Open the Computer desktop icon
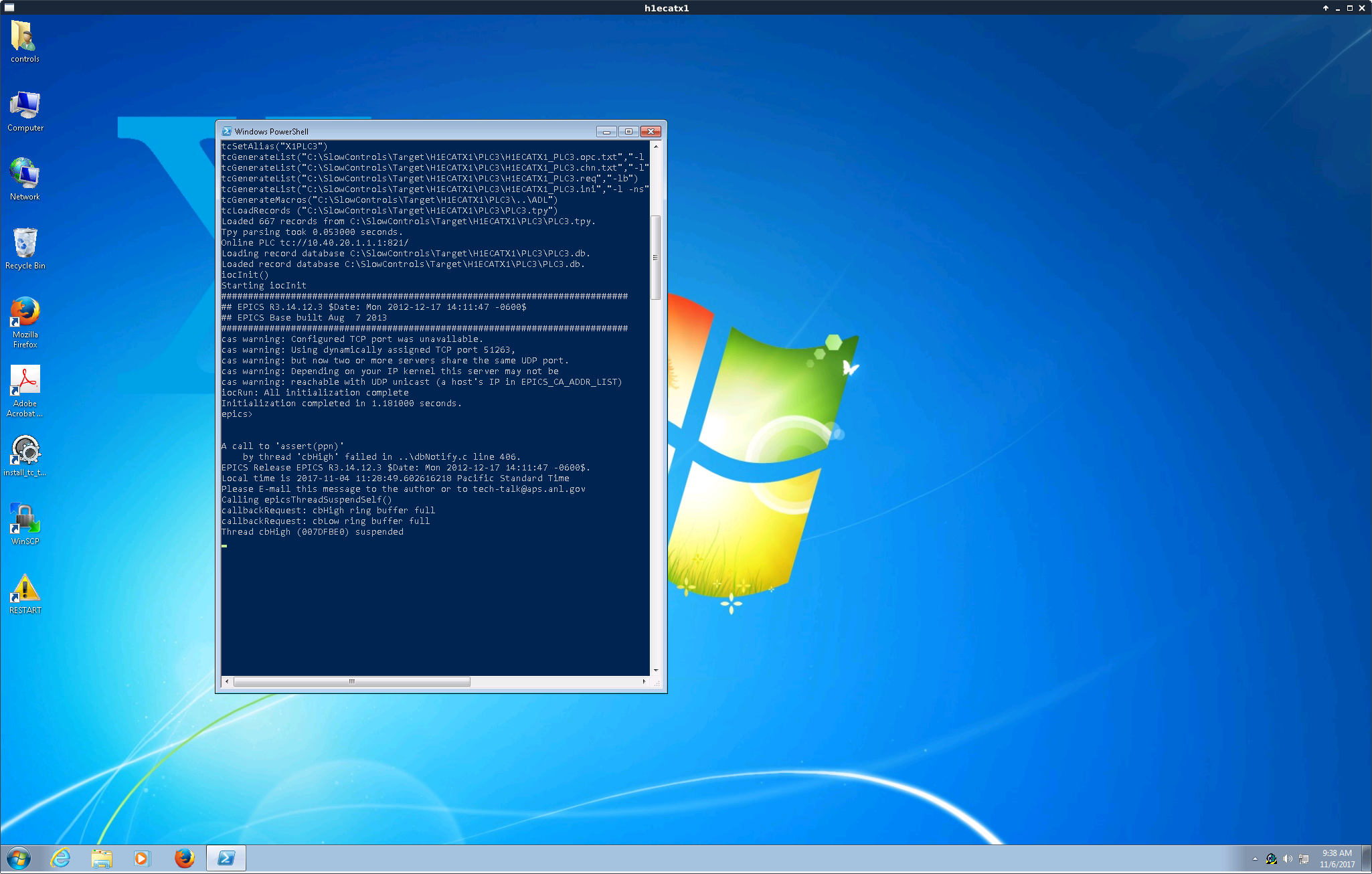This screenshot has width=1372, height=874. tap(25, 110)
